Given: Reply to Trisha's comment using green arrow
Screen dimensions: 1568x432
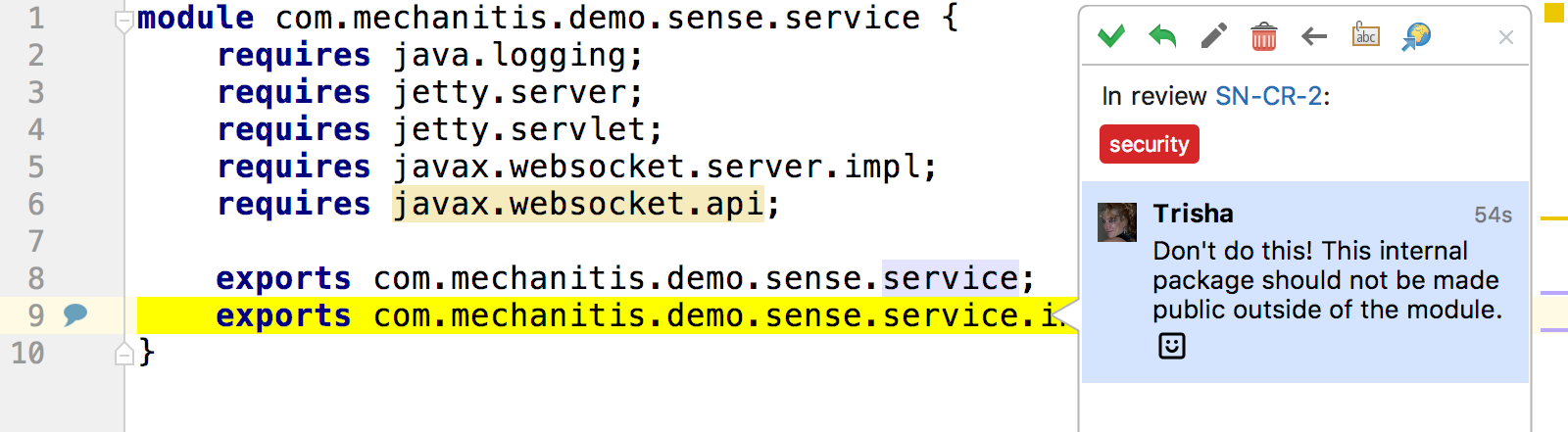Looking at the screenshot, I should click(1162, 37).
